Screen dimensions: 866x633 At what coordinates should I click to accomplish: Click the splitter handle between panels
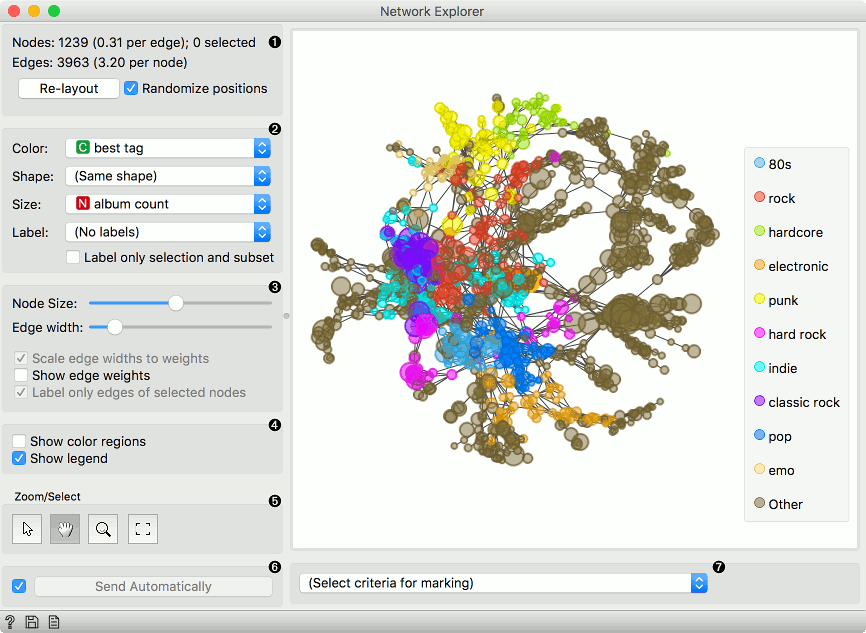pyautogui.click(x=286, y=316)
